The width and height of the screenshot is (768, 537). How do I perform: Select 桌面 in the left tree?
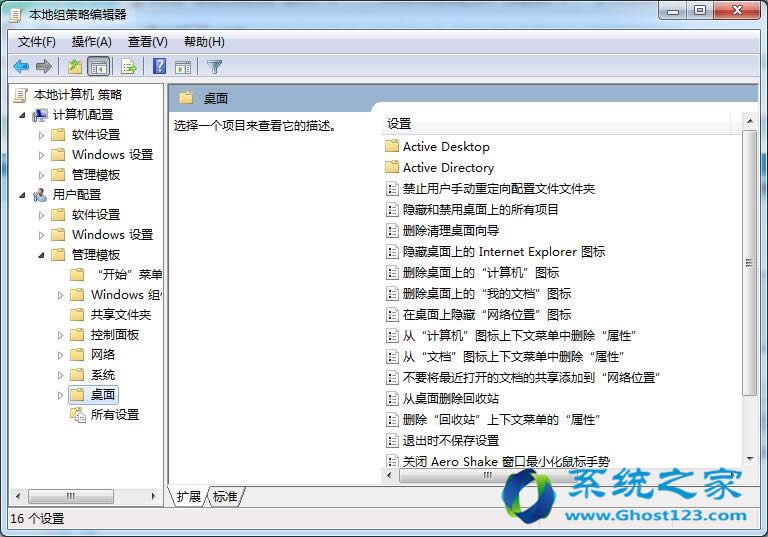(x=103, y=395)
